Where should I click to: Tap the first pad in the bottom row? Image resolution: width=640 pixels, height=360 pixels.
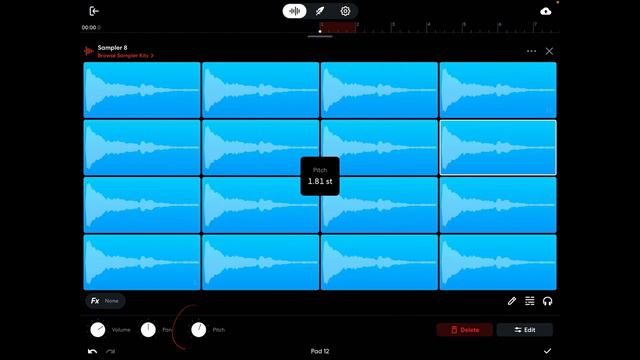click(142, 262)
